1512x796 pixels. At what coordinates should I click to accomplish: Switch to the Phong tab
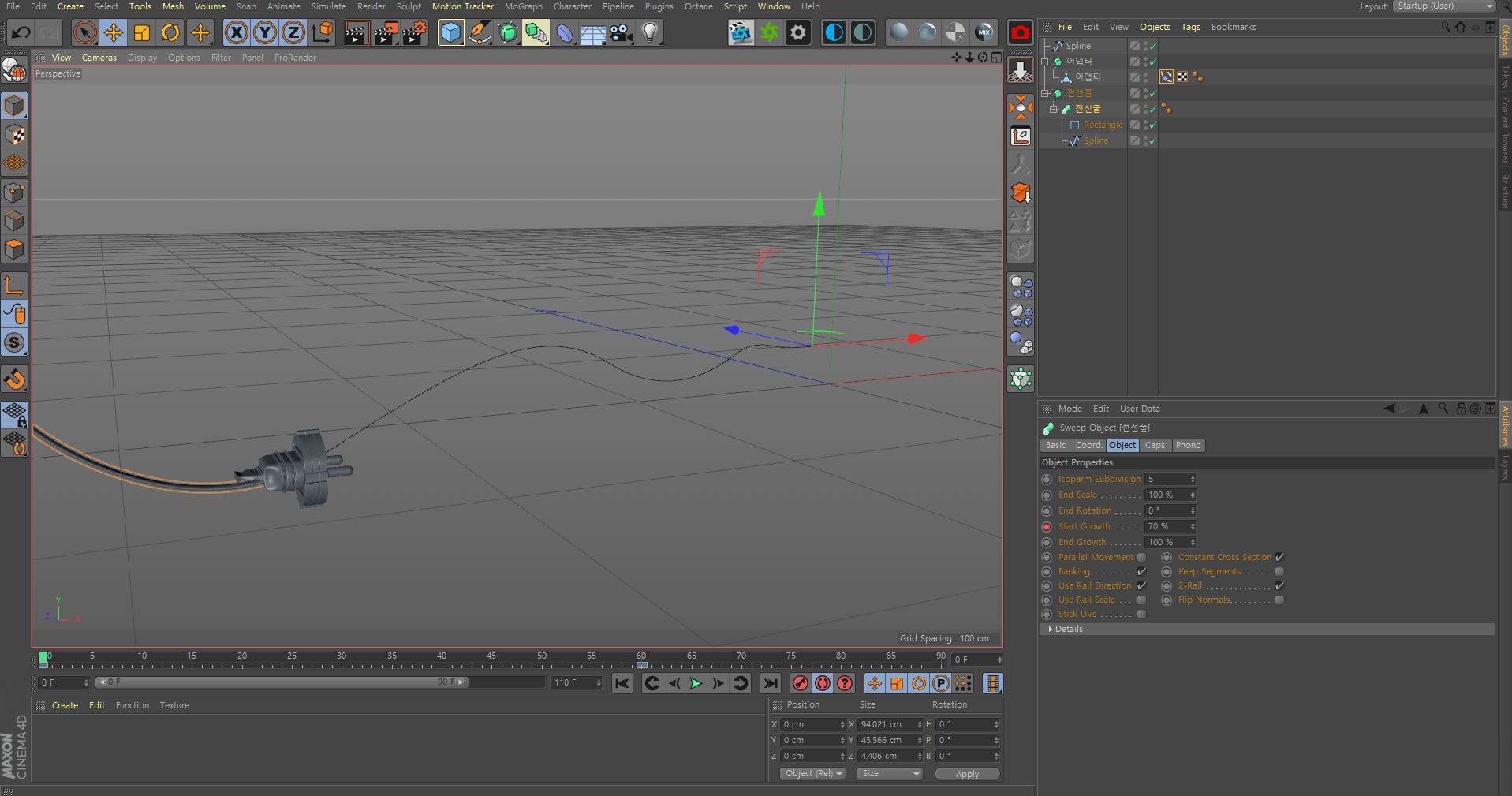[x=1188, y=445]
